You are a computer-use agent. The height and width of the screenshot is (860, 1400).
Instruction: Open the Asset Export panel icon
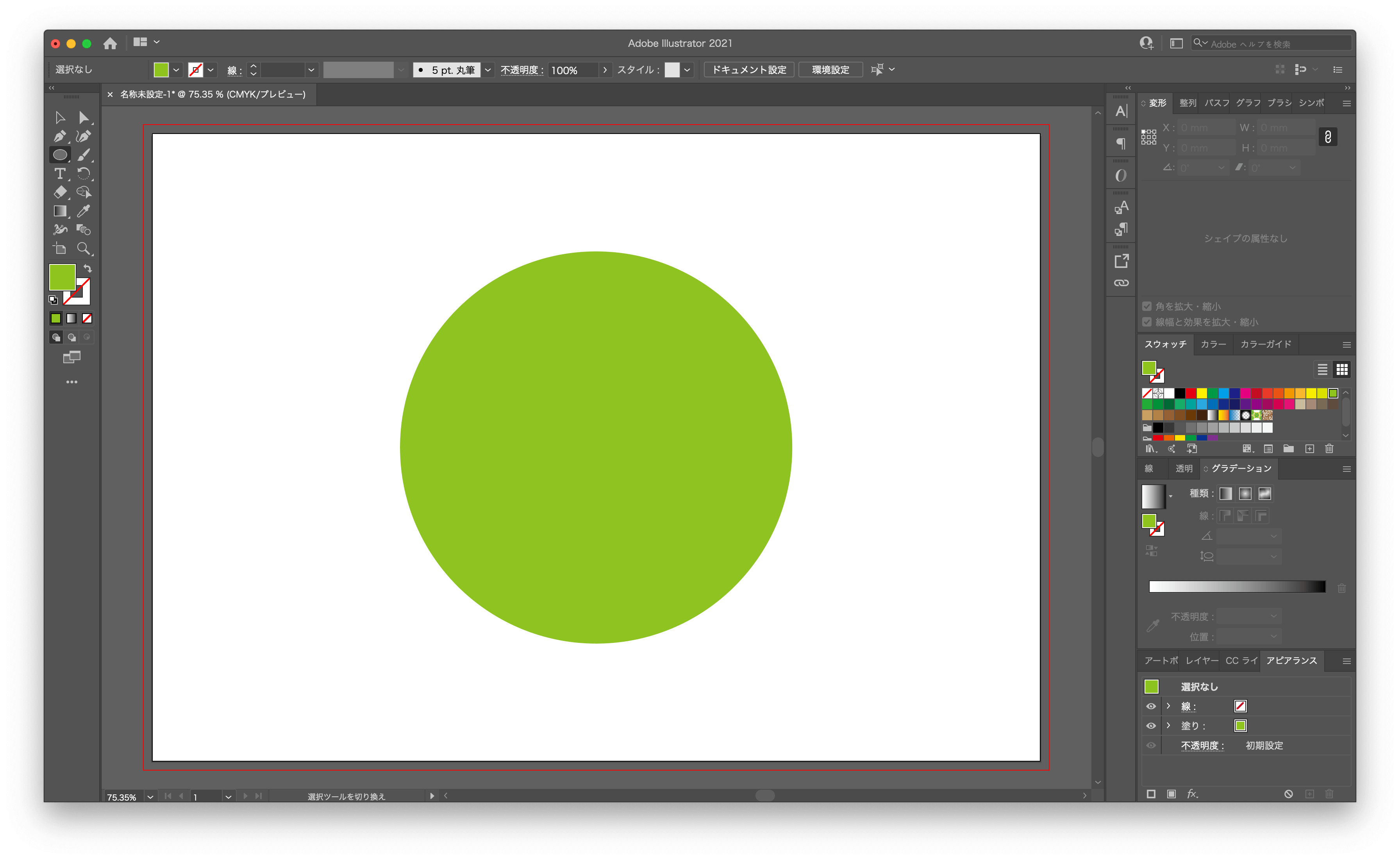(x=1121, y=261)
